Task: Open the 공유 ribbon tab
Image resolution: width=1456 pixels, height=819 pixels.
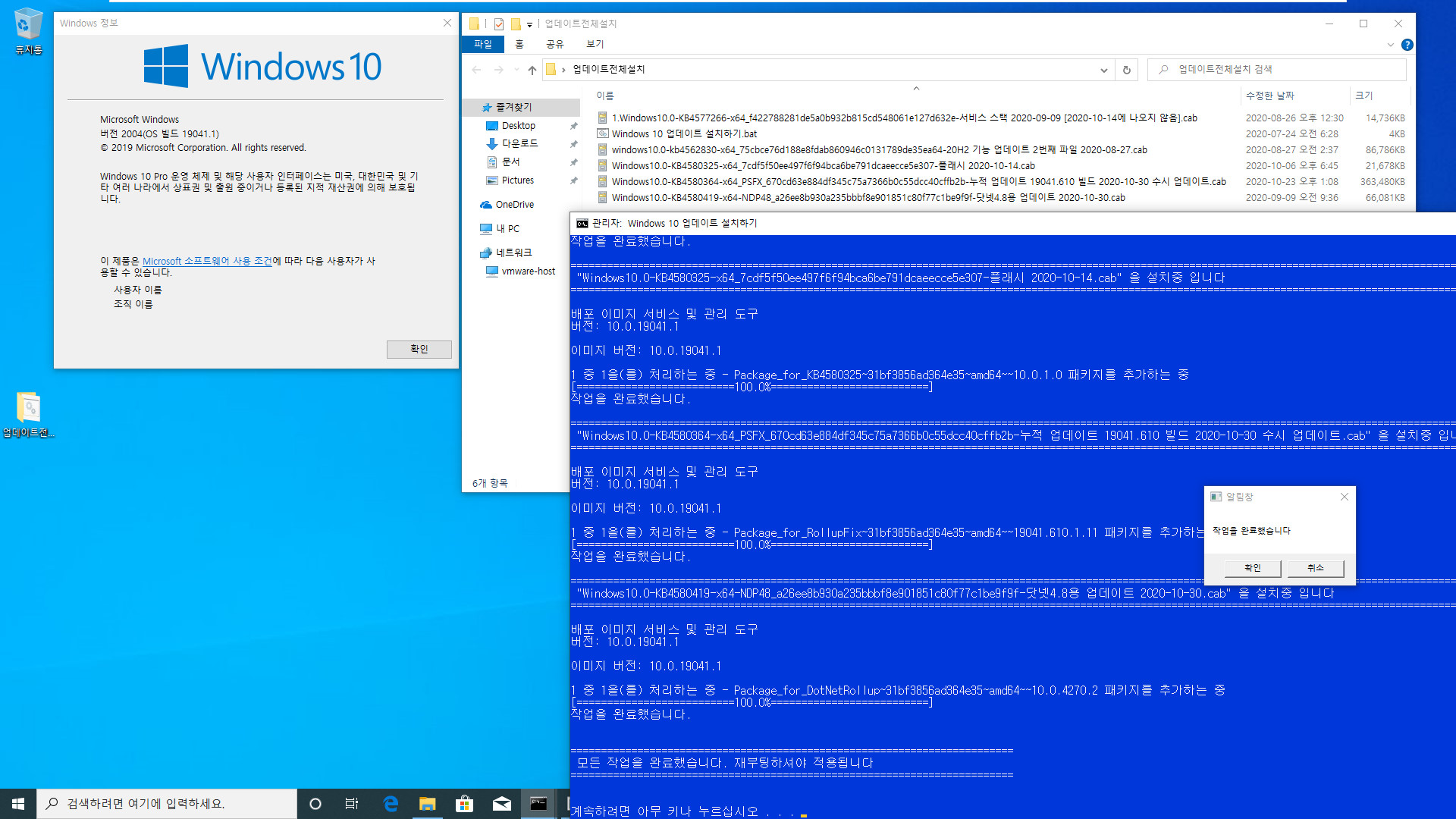Action: pyautogui.click(x=555, y=44)
